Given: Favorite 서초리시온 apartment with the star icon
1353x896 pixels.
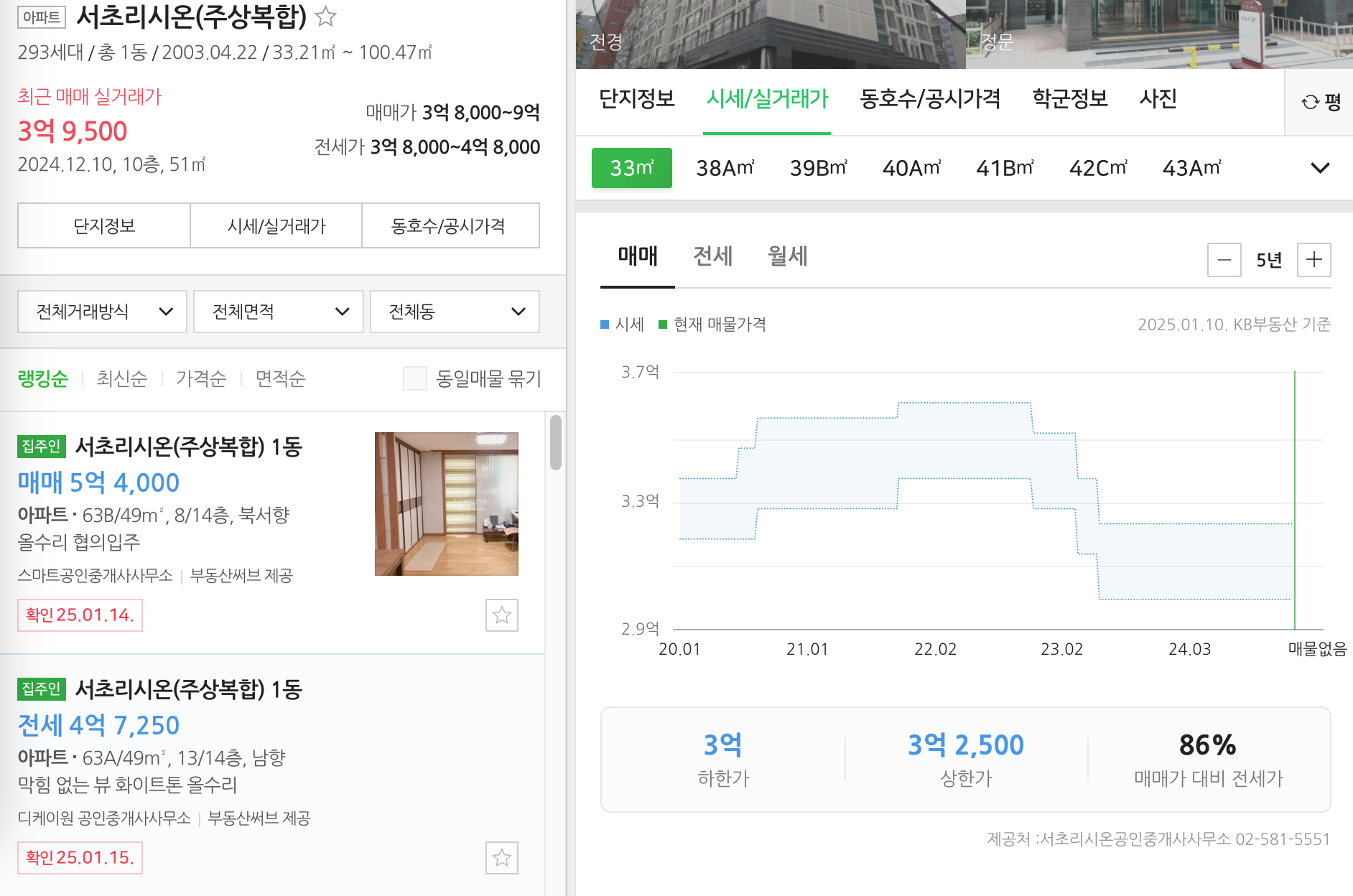Looking at the screenshot, I should [327, 17].
